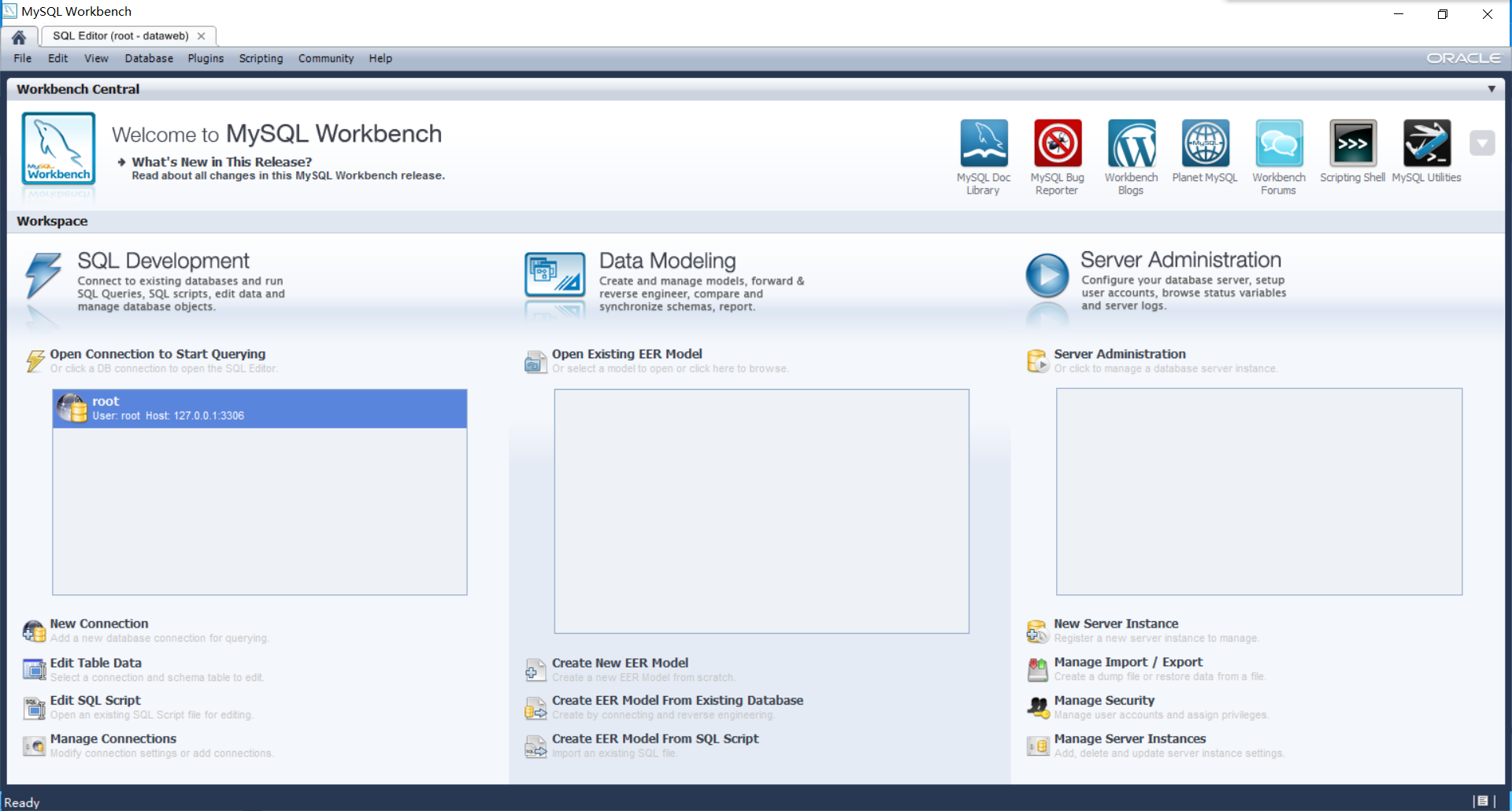The image size is (1512, 811).
Task: Click the Server Administration play icon
Action: click(x=1047, y=275)
